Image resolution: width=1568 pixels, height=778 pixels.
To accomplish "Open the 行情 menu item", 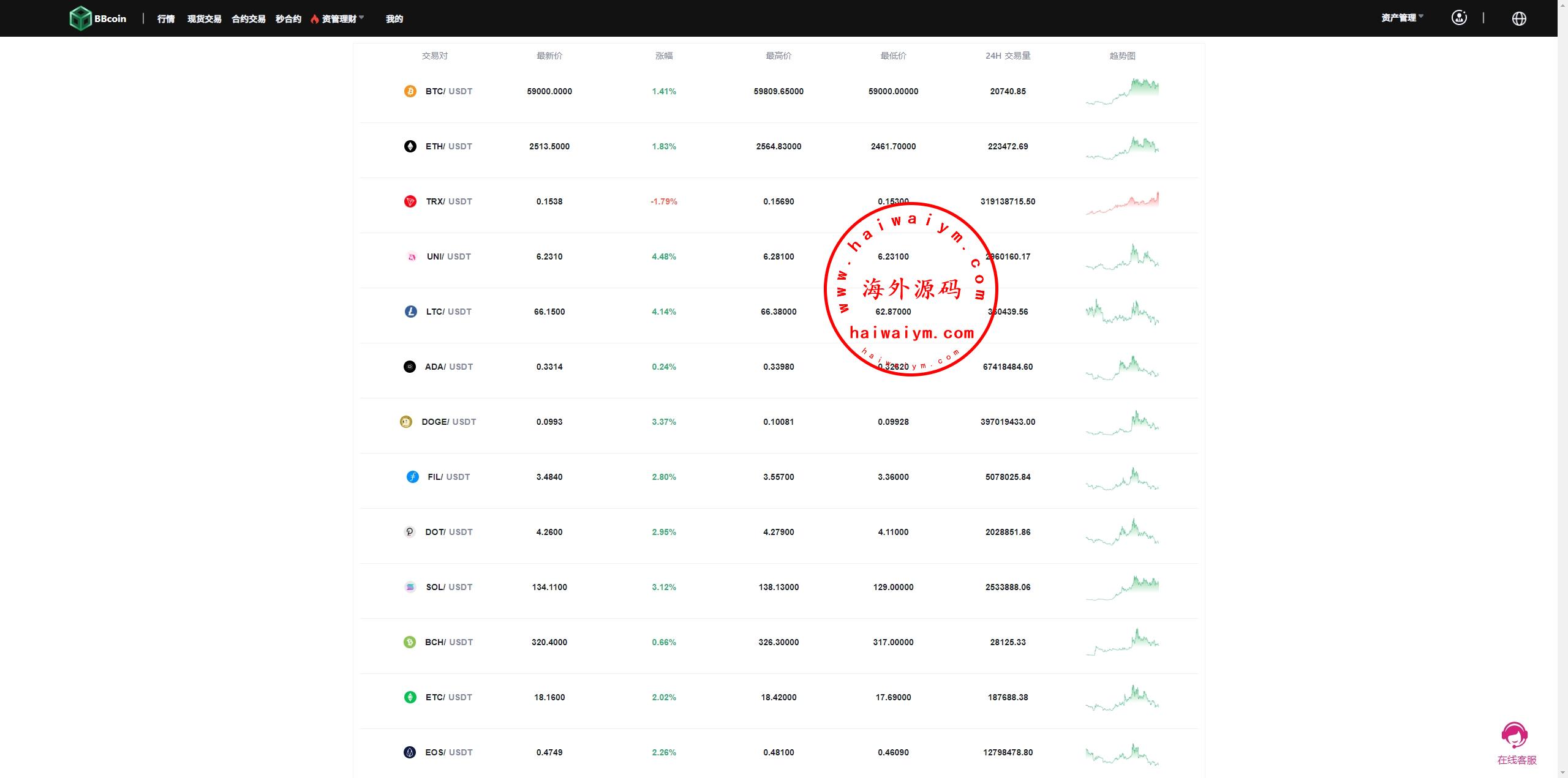I will 165,19.
